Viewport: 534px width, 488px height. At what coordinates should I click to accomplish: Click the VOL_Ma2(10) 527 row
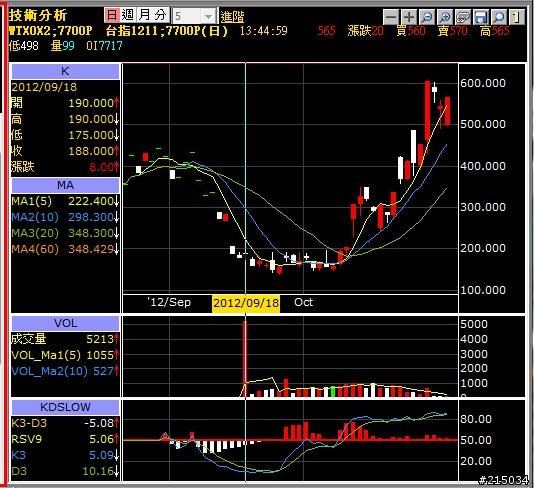[65, 371]
